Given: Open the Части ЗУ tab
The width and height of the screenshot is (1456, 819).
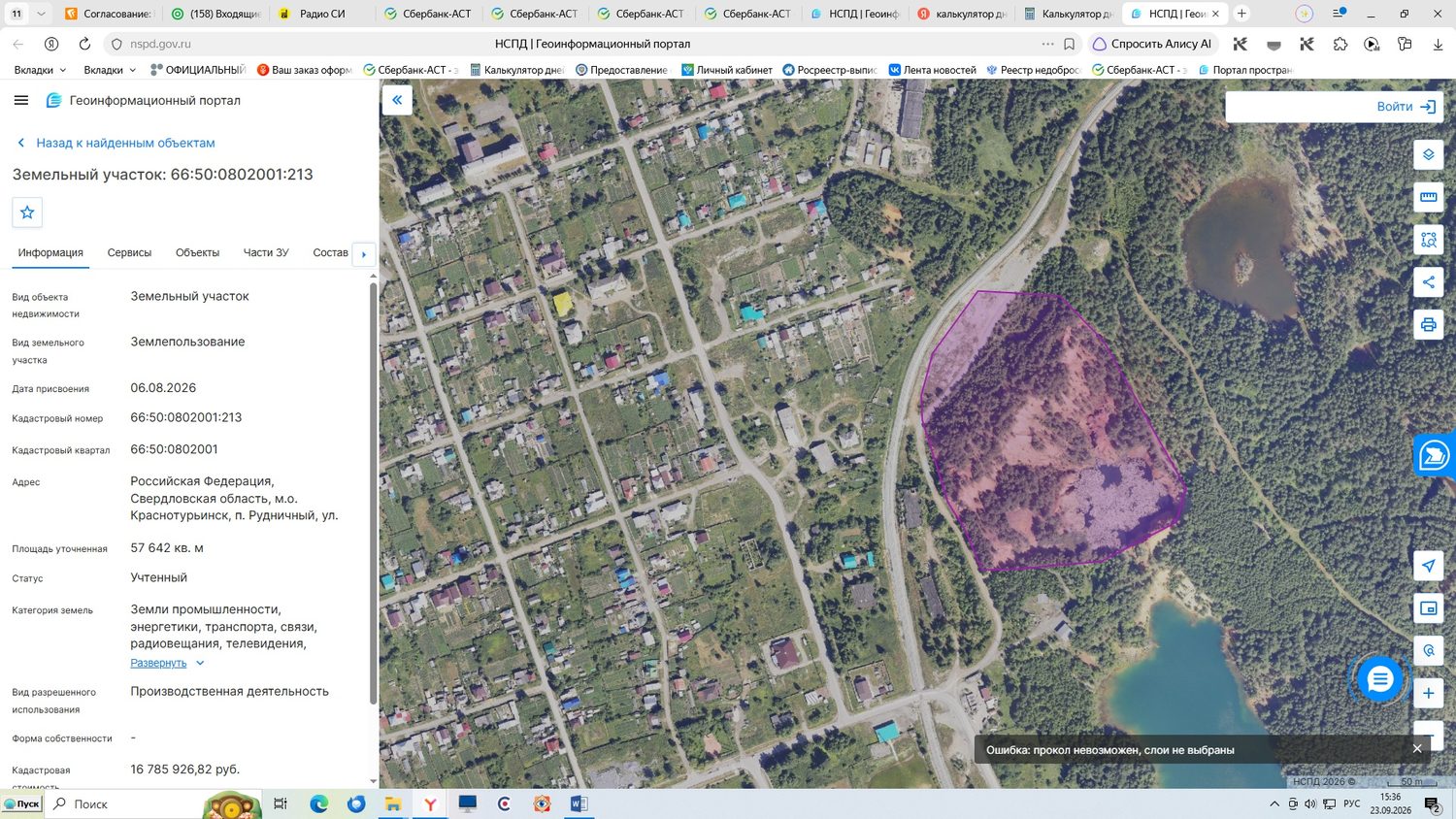Looking at the screenshot, I should (x=266, y=252).
